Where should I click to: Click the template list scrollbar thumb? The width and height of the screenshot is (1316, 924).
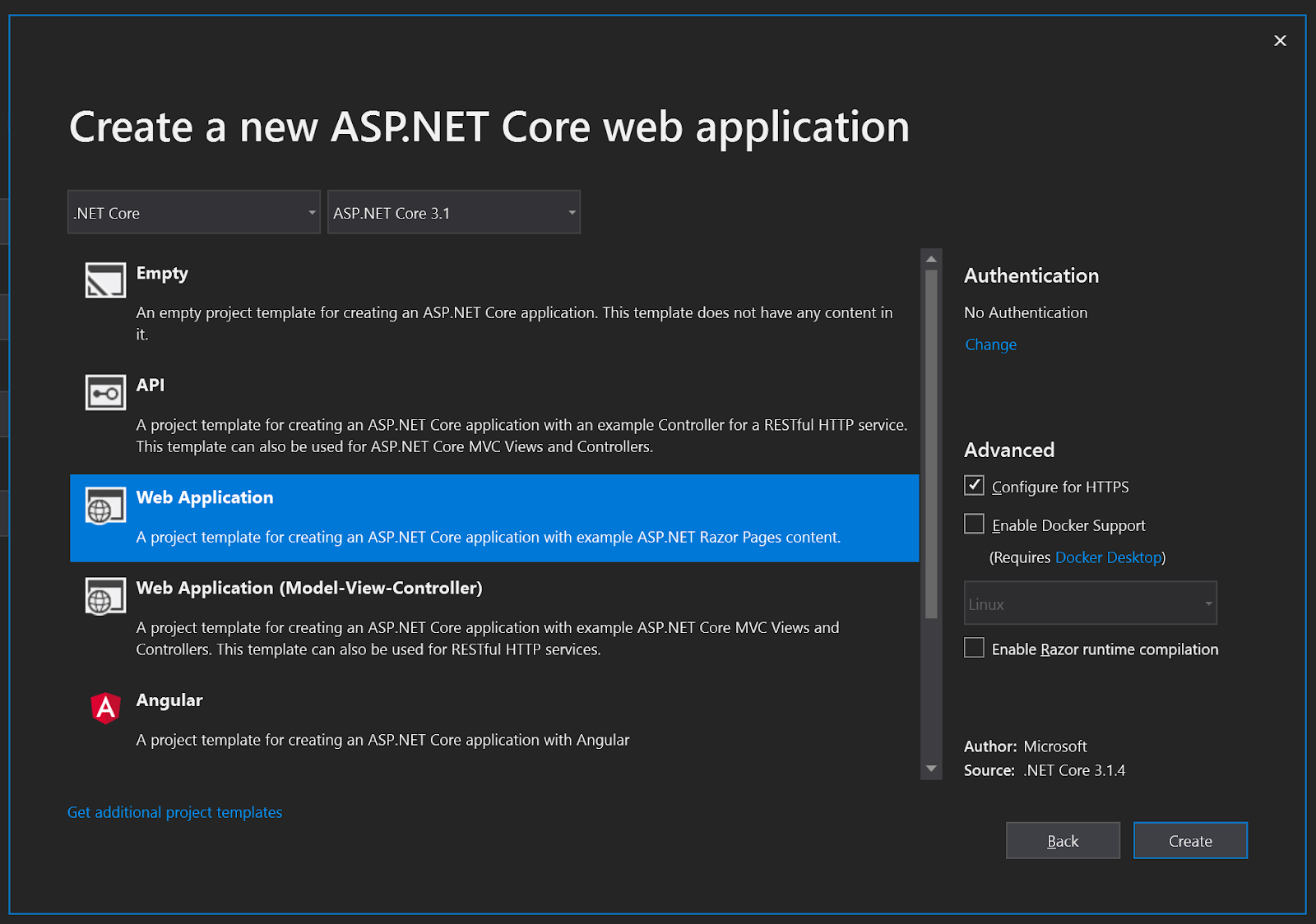point(931,444)
